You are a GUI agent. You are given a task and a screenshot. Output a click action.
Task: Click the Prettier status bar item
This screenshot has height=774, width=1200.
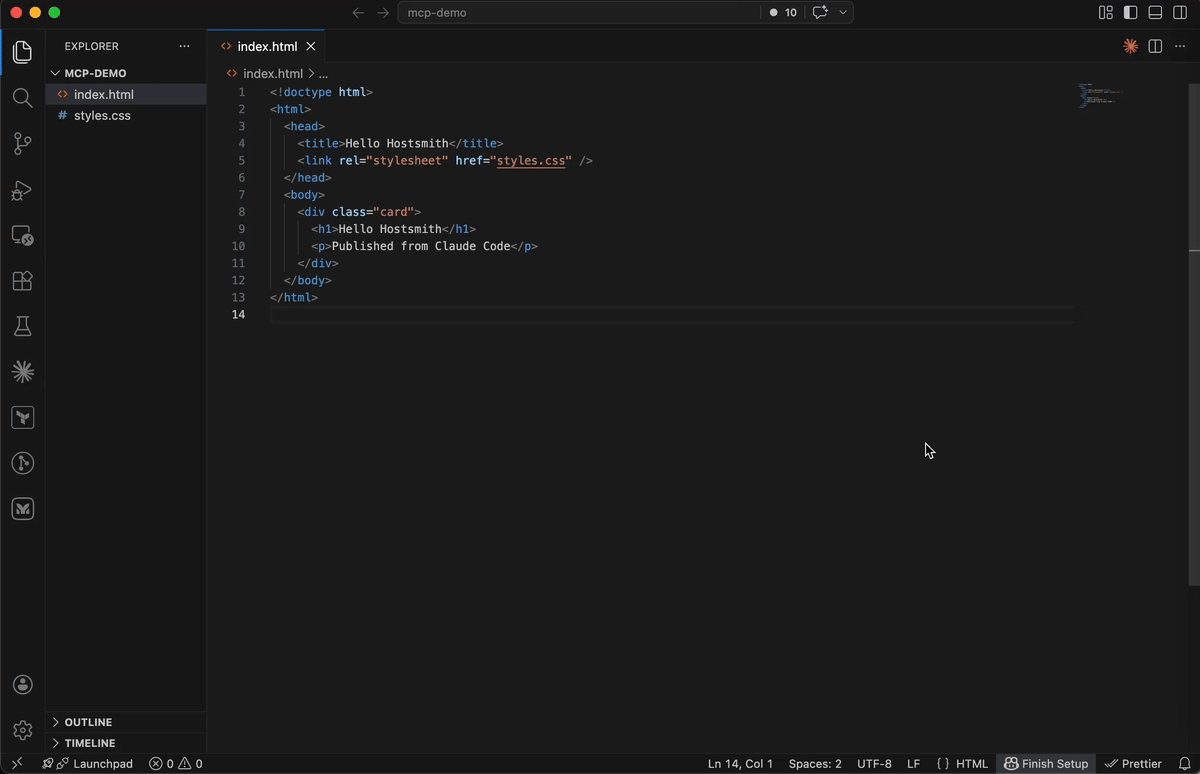tap(1133, 763)
